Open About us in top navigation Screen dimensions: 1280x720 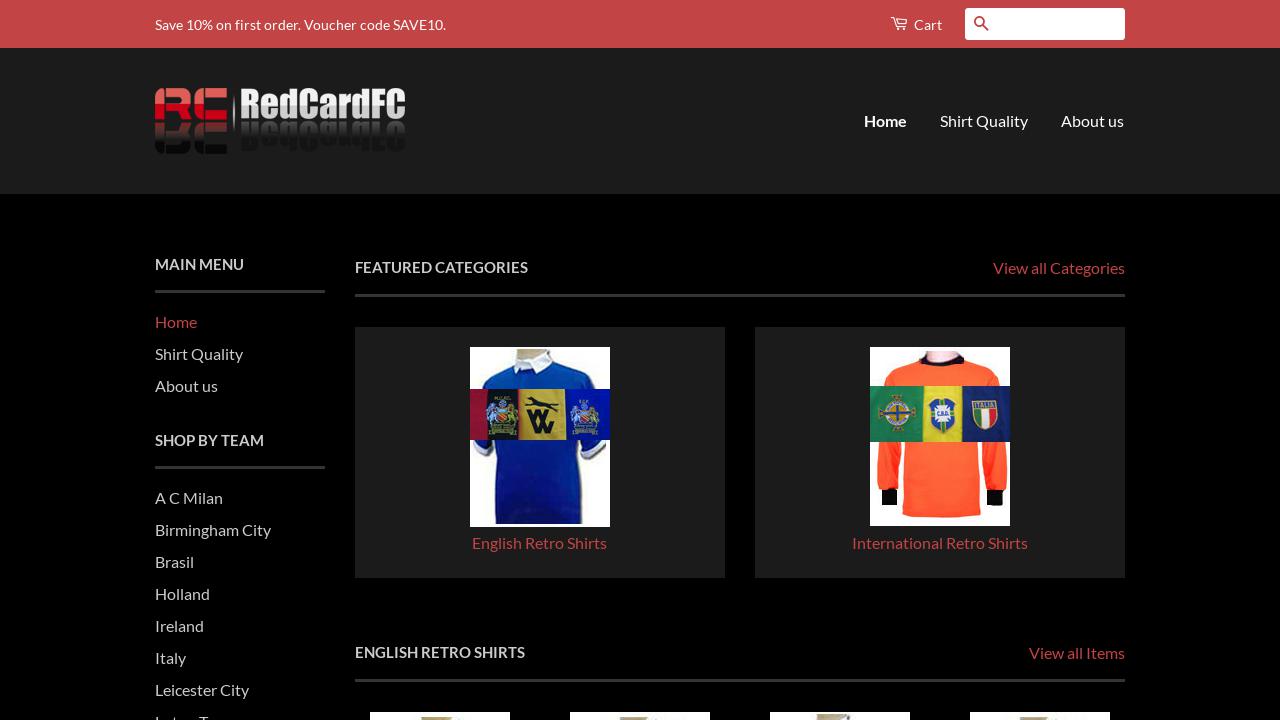[1092, 121]
